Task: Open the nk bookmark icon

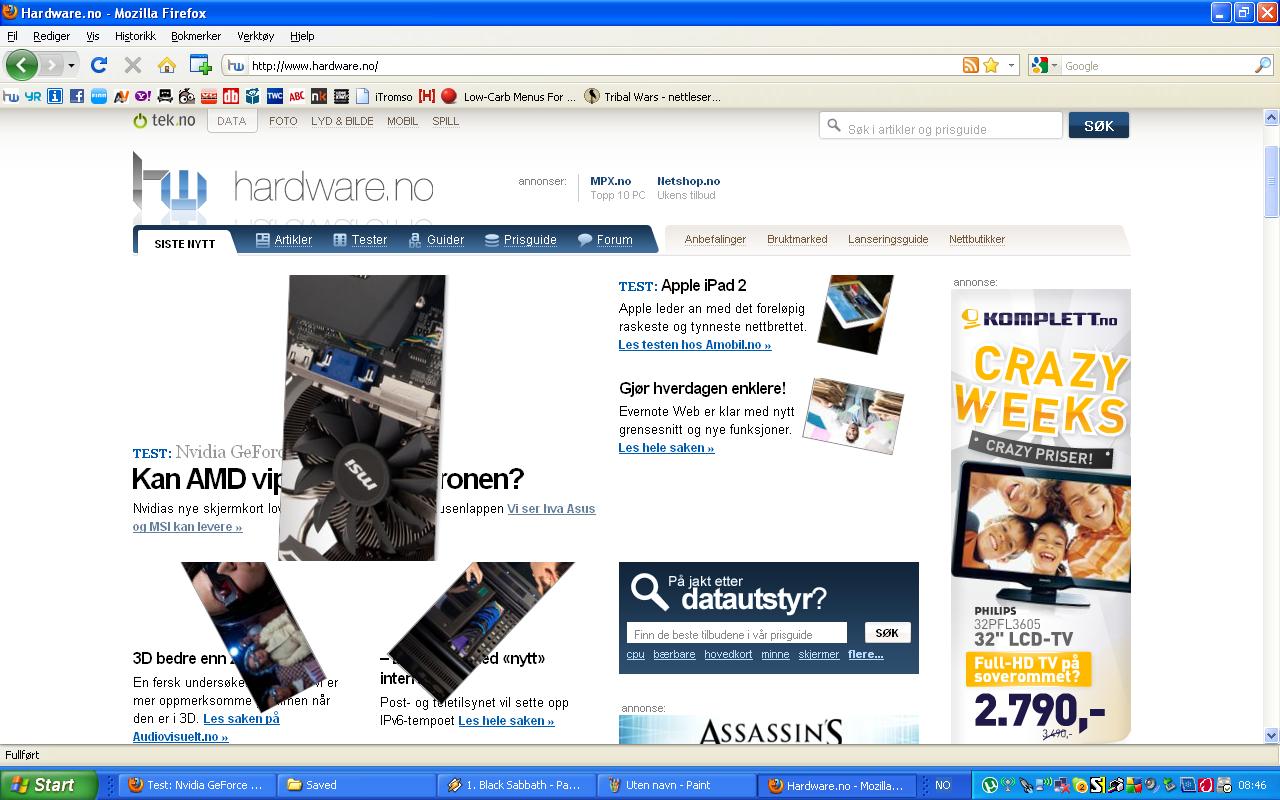Action: coord(319,97)
